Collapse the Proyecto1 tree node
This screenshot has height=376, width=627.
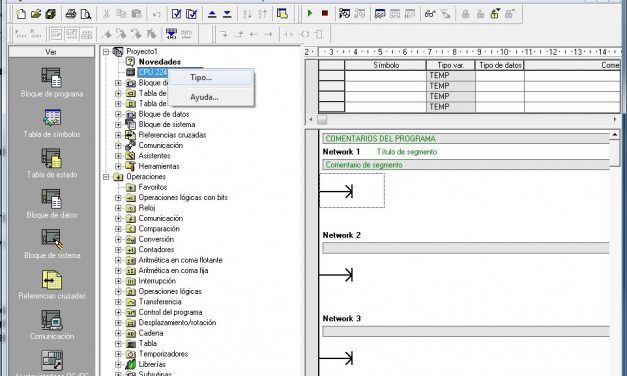coord(106,52)
